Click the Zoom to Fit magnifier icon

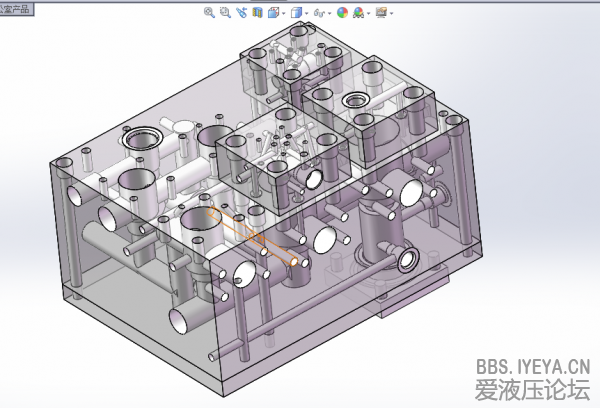click(x=209, y=13)
